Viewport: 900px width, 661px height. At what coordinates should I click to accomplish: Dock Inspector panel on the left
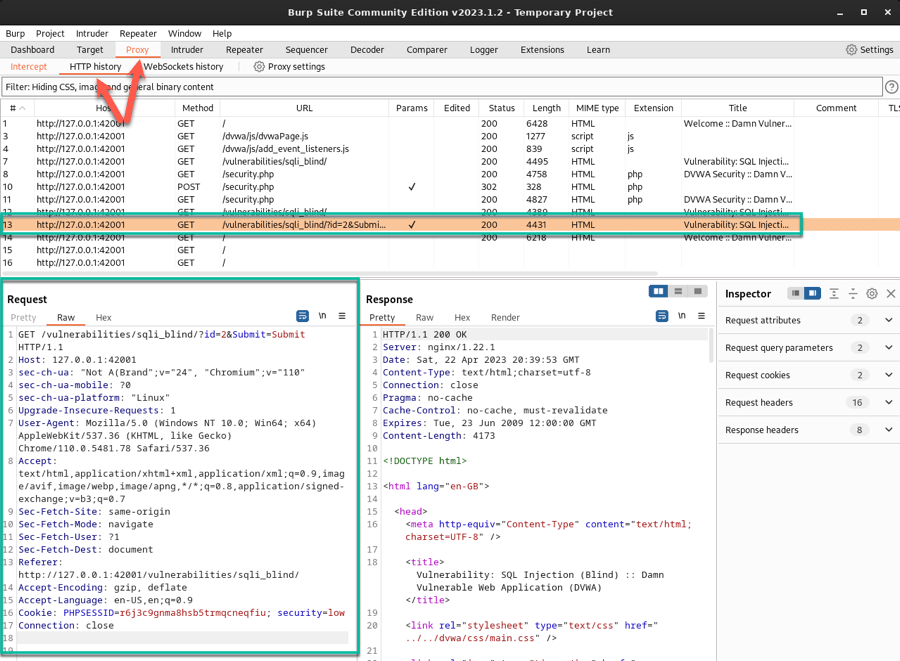(796, 294)
